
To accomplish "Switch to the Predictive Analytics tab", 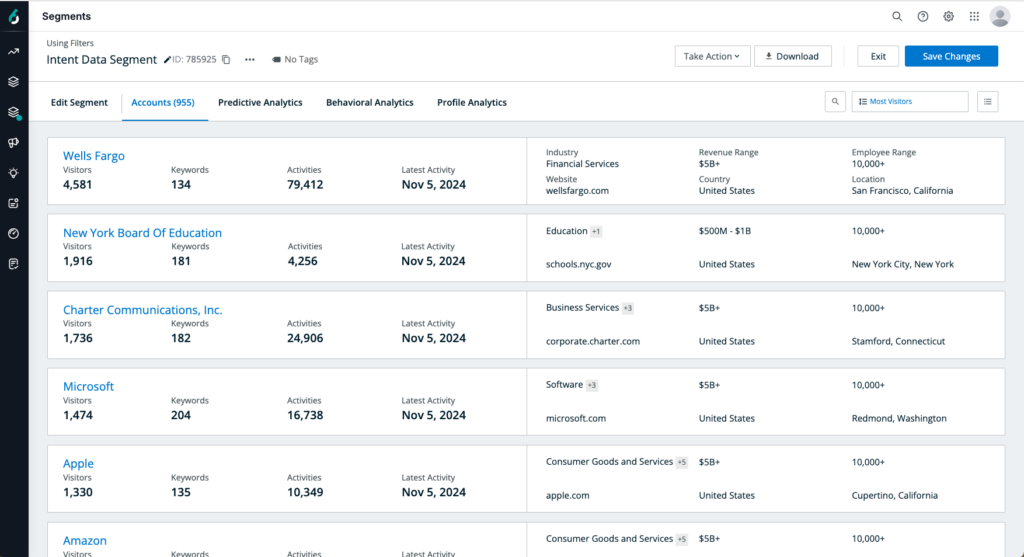I will [260, 103].
